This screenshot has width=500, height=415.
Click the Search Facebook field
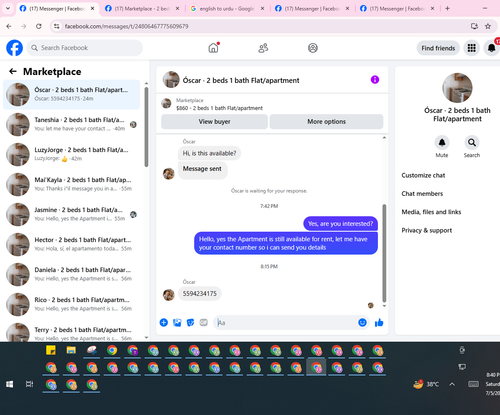[x=85, y=48]
